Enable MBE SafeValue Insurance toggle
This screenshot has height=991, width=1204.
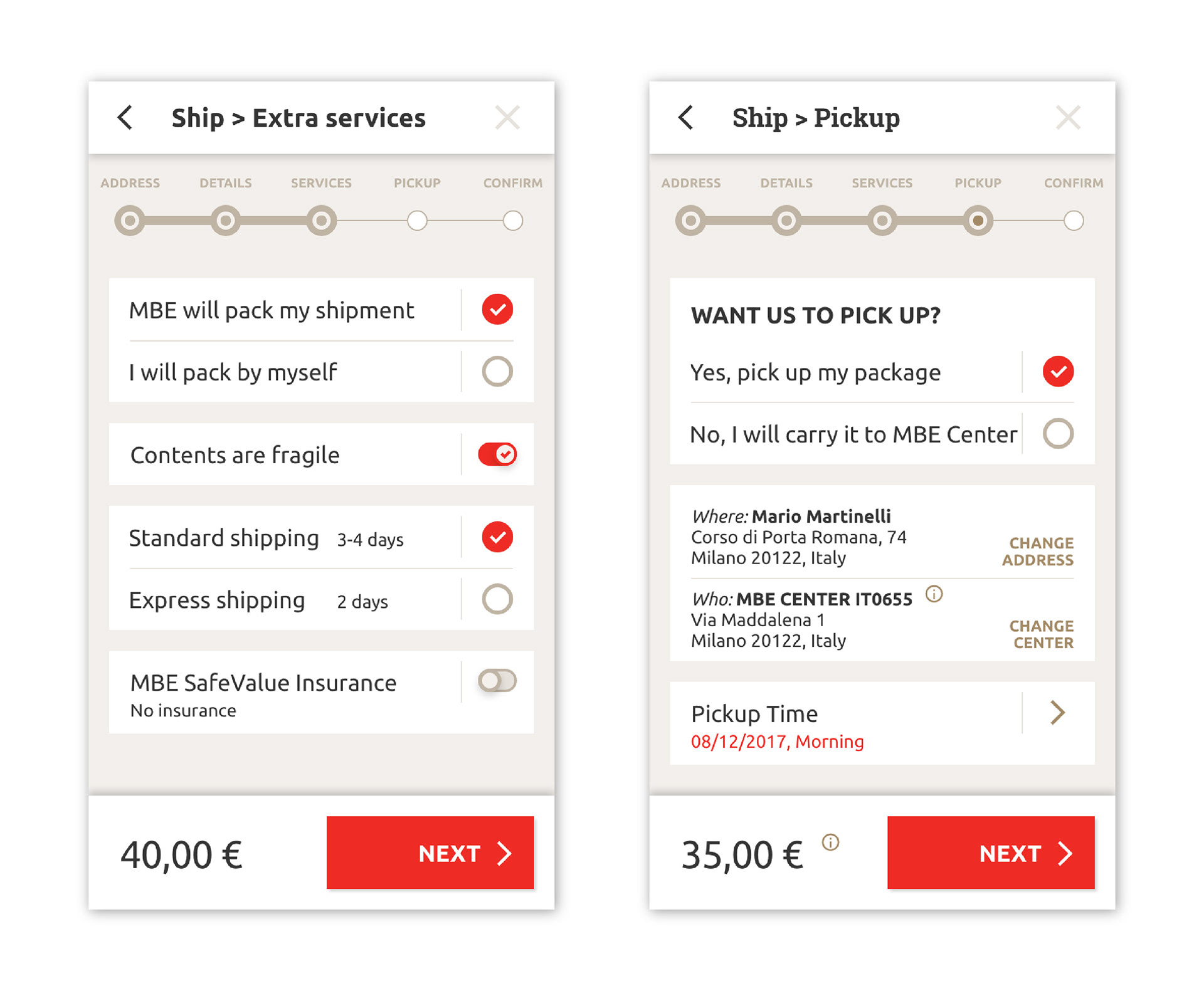tap(497, 681)
